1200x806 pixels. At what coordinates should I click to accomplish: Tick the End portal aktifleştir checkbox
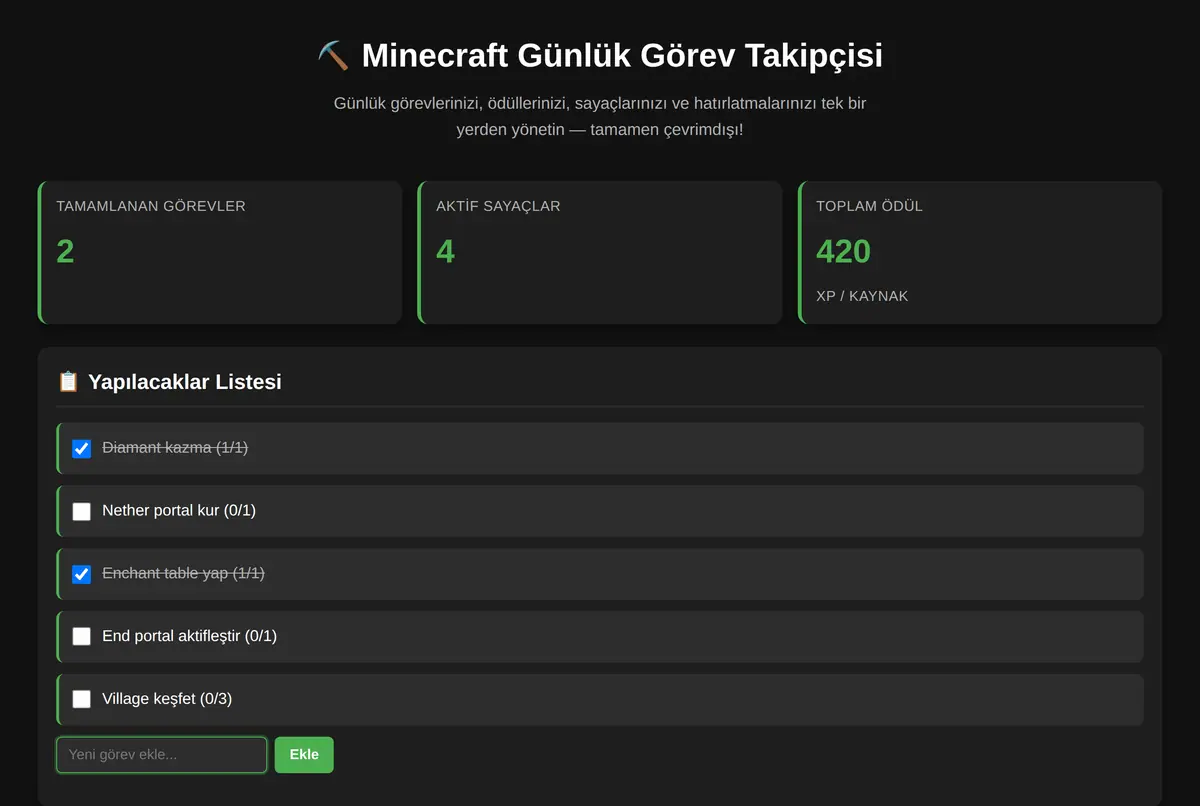tap(82, 637)
